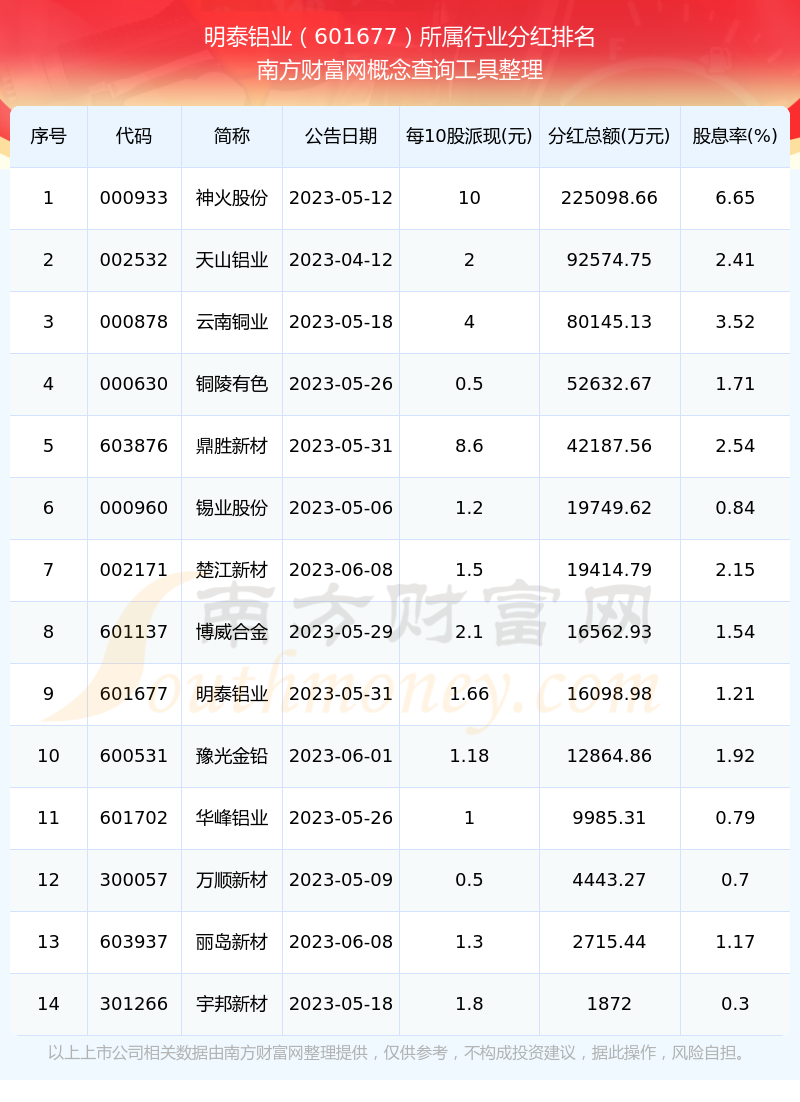Click the 宇邦新材 name cell
The width and height of the screenshot is (800, 1102).
[x=232, y=1004]
